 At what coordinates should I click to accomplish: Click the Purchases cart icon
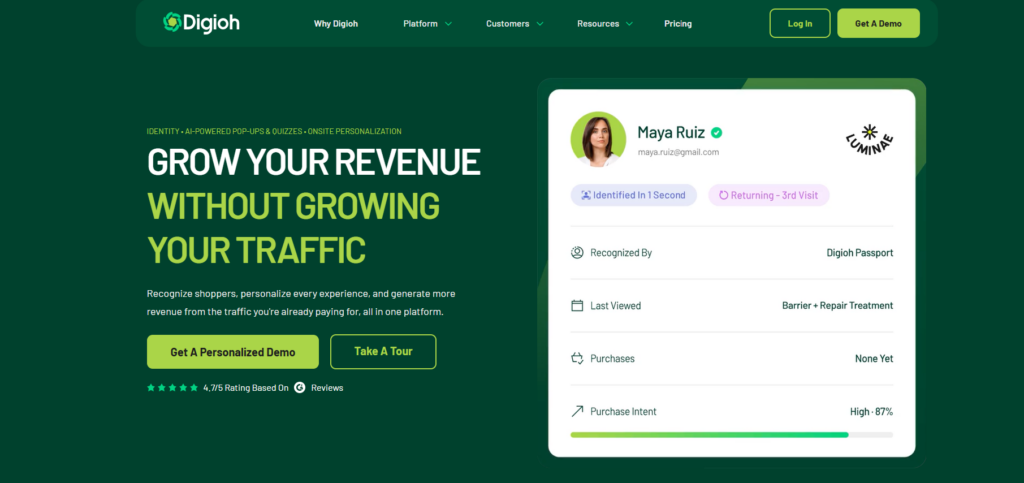(x=577, y=358)
